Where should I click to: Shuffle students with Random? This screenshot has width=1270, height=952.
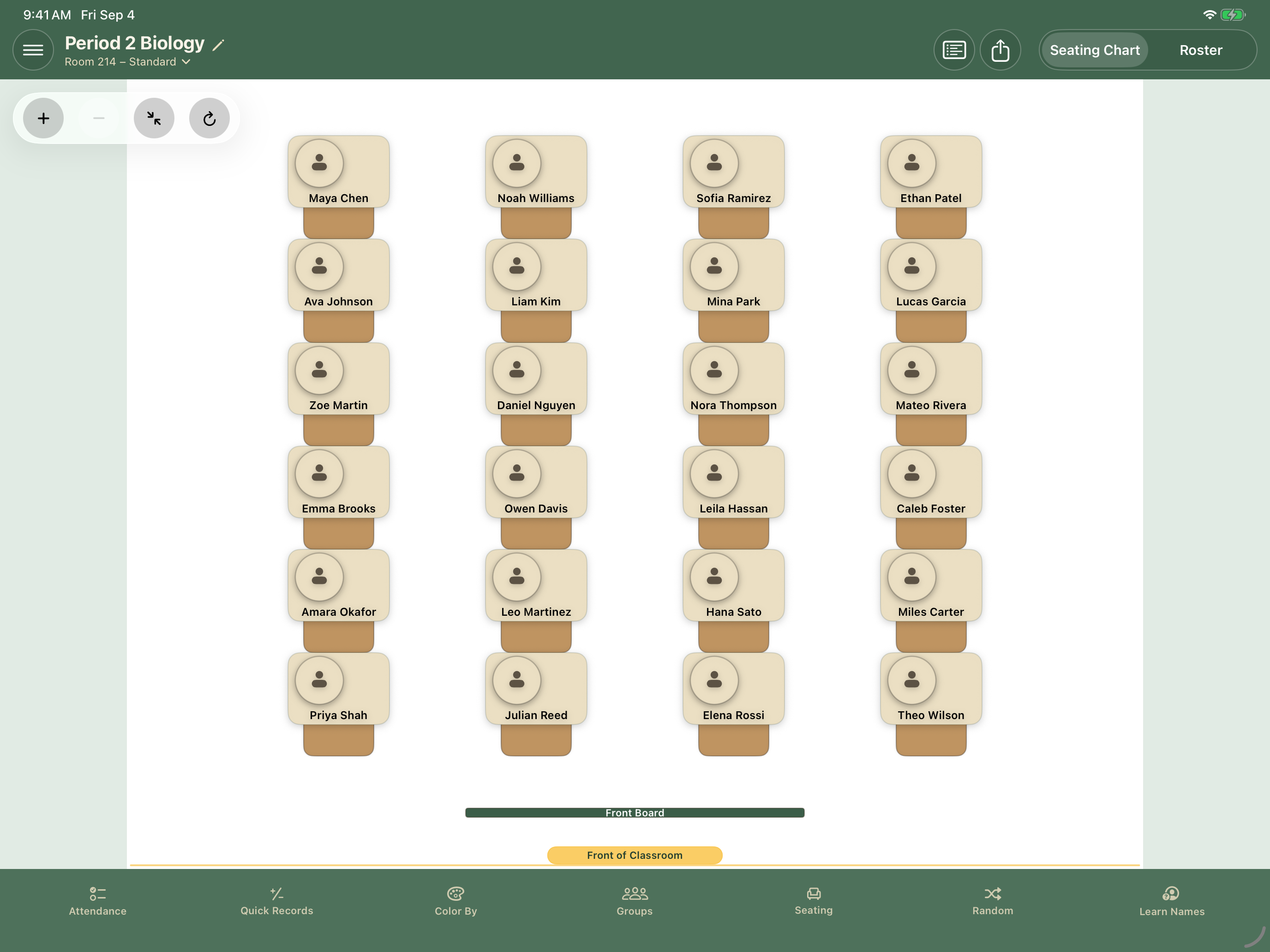pos(993,902)
